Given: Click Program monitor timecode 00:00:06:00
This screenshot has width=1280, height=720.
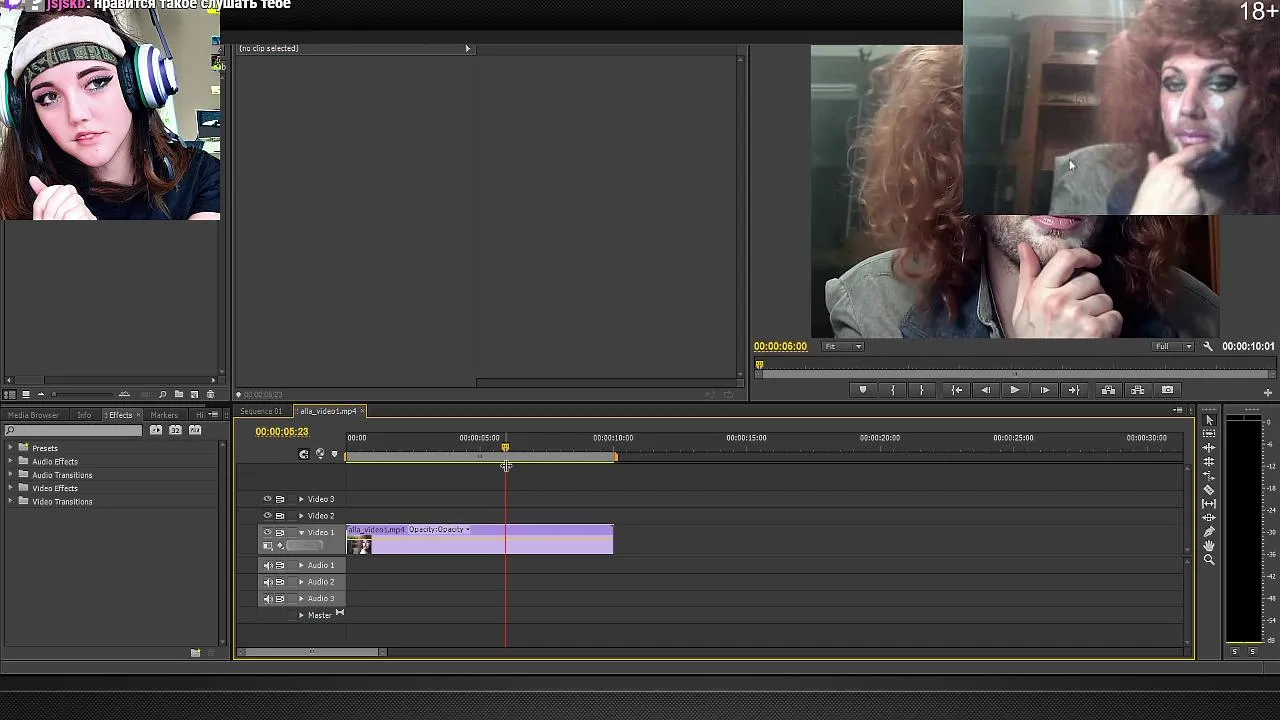Looking at the screenshot, I should pos(780,346).
